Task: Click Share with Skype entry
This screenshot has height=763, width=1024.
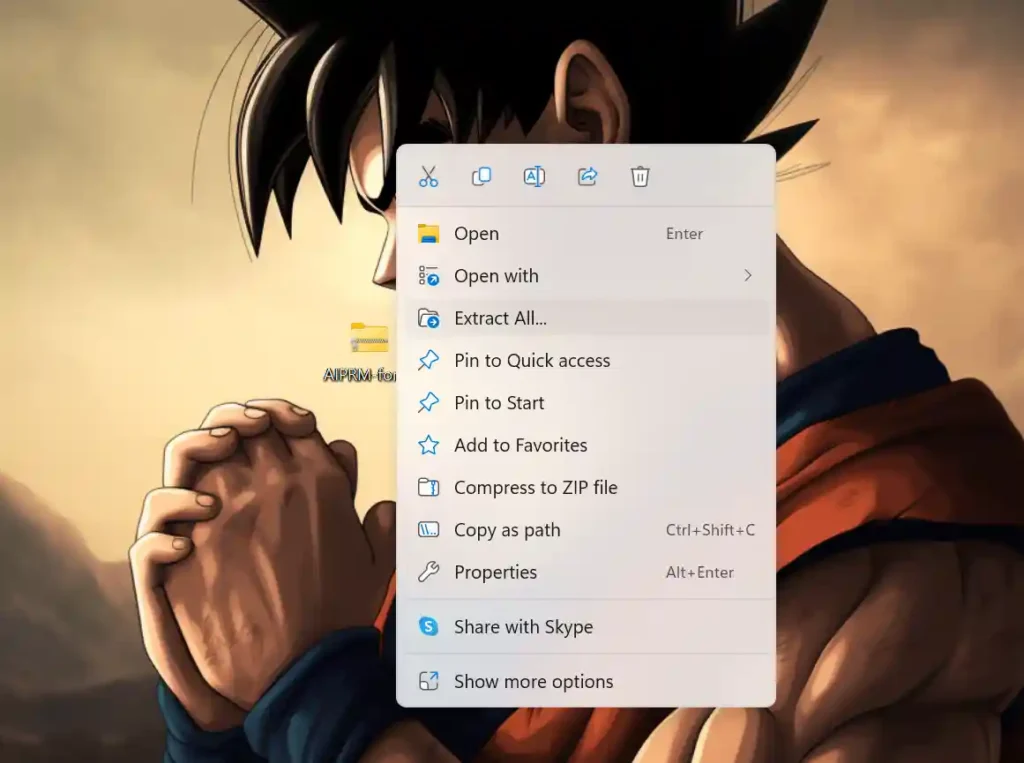Action: 586,627
